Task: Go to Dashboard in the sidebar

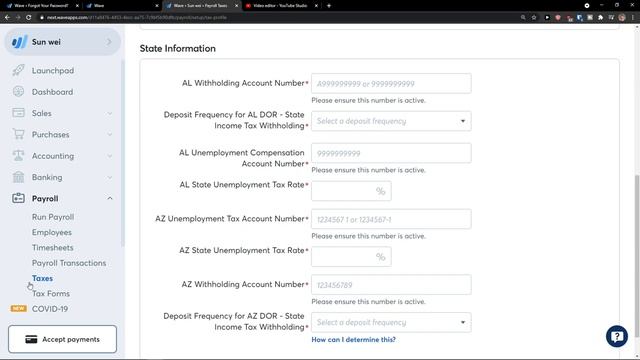Action: [53, 92]
